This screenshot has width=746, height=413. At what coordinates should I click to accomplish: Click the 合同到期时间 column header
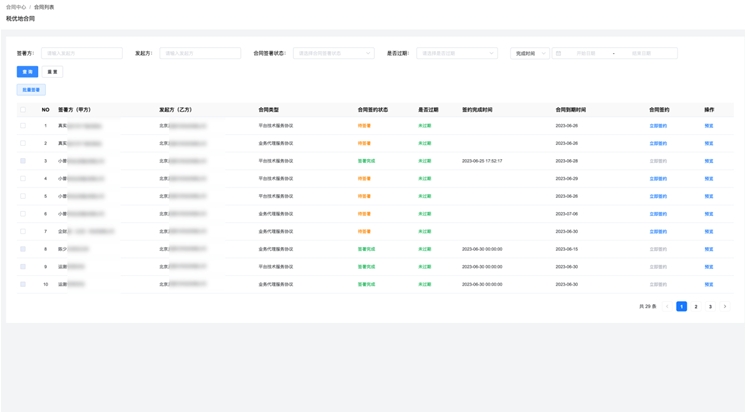pyautogui.click(x=571, y=110)
